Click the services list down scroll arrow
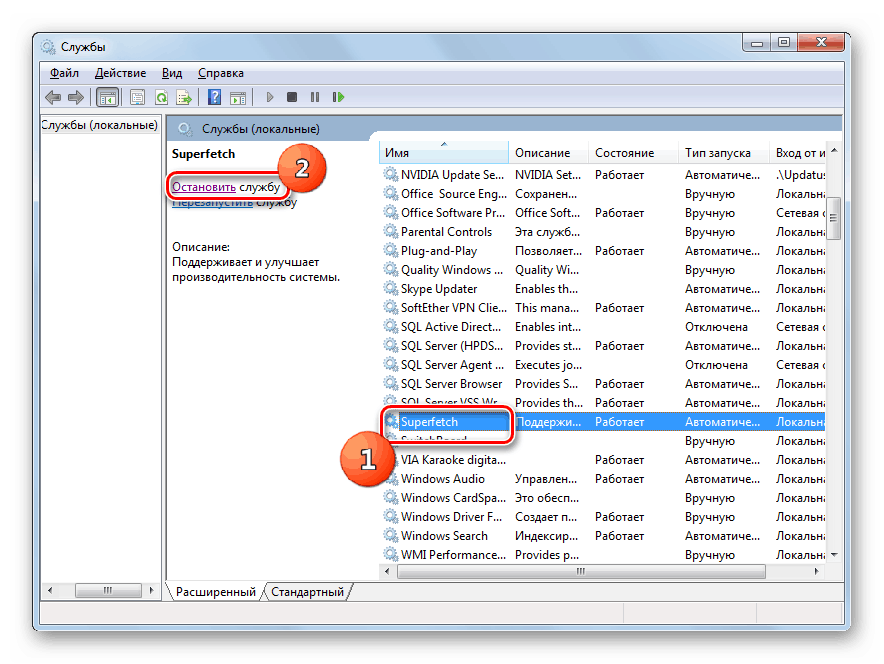This screenshot has width=884, height=664. tap(834, 555)
